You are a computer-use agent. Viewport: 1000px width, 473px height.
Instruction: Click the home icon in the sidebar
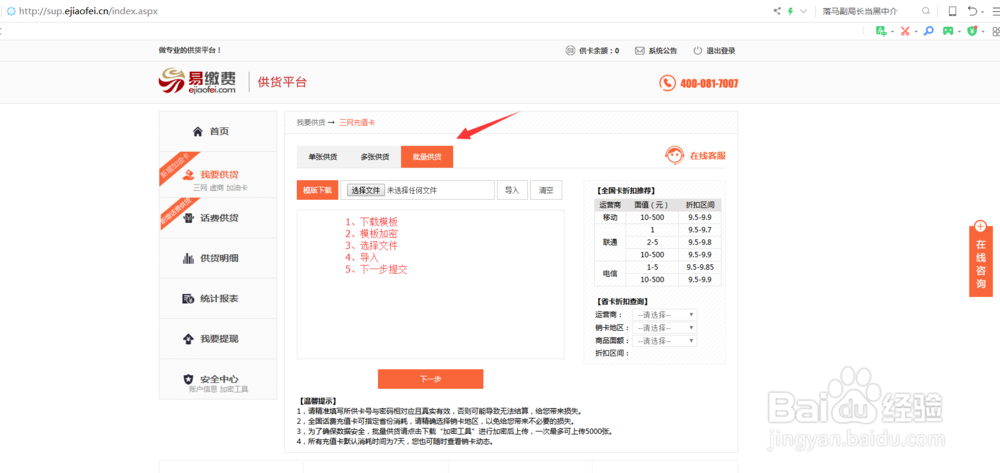click(x=198, y=131)
